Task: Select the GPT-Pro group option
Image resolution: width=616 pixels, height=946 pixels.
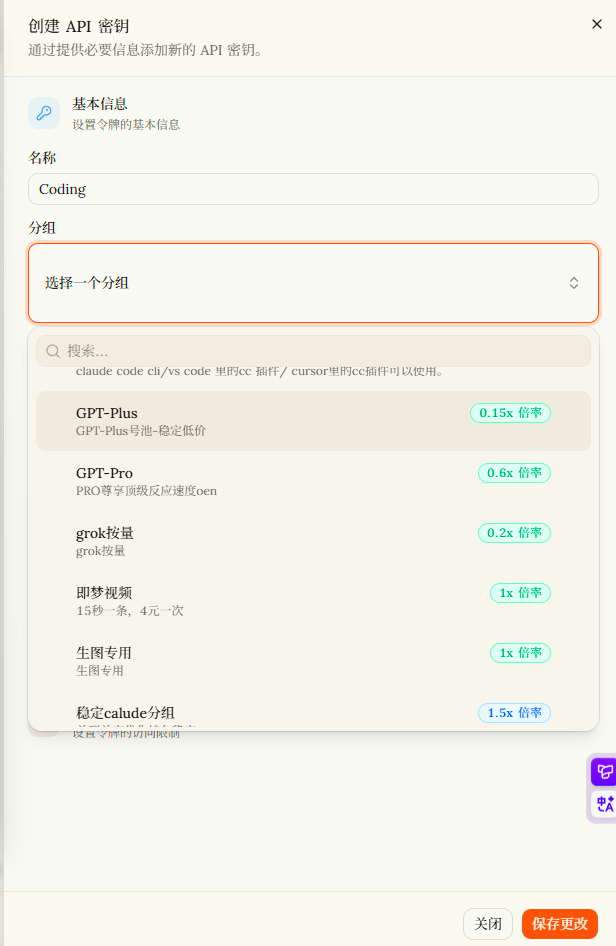Action: [313, 481]
